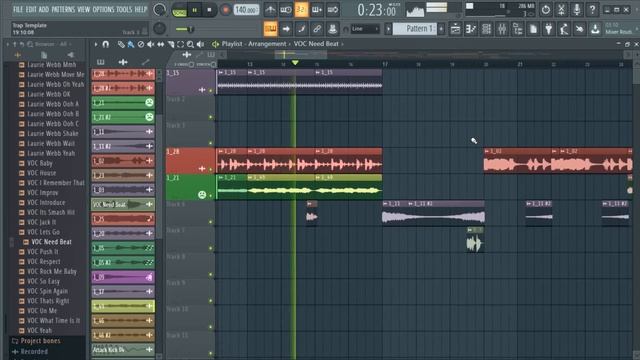Pause playback with the pause button
The height and width of the screenshot is (360, 640).
195,10
